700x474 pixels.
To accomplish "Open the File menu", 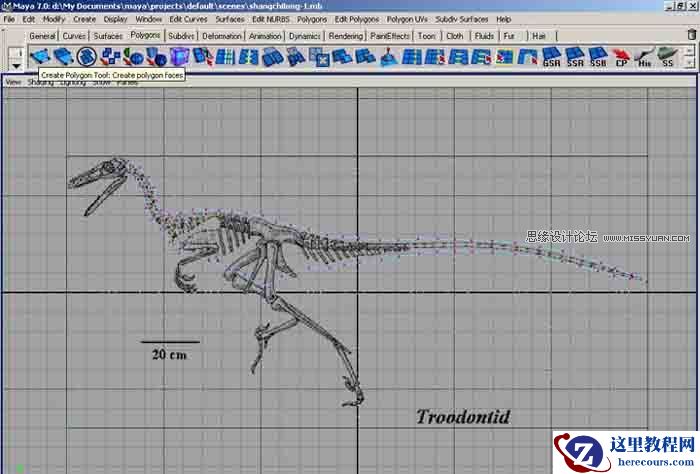I will coord(9,19).
